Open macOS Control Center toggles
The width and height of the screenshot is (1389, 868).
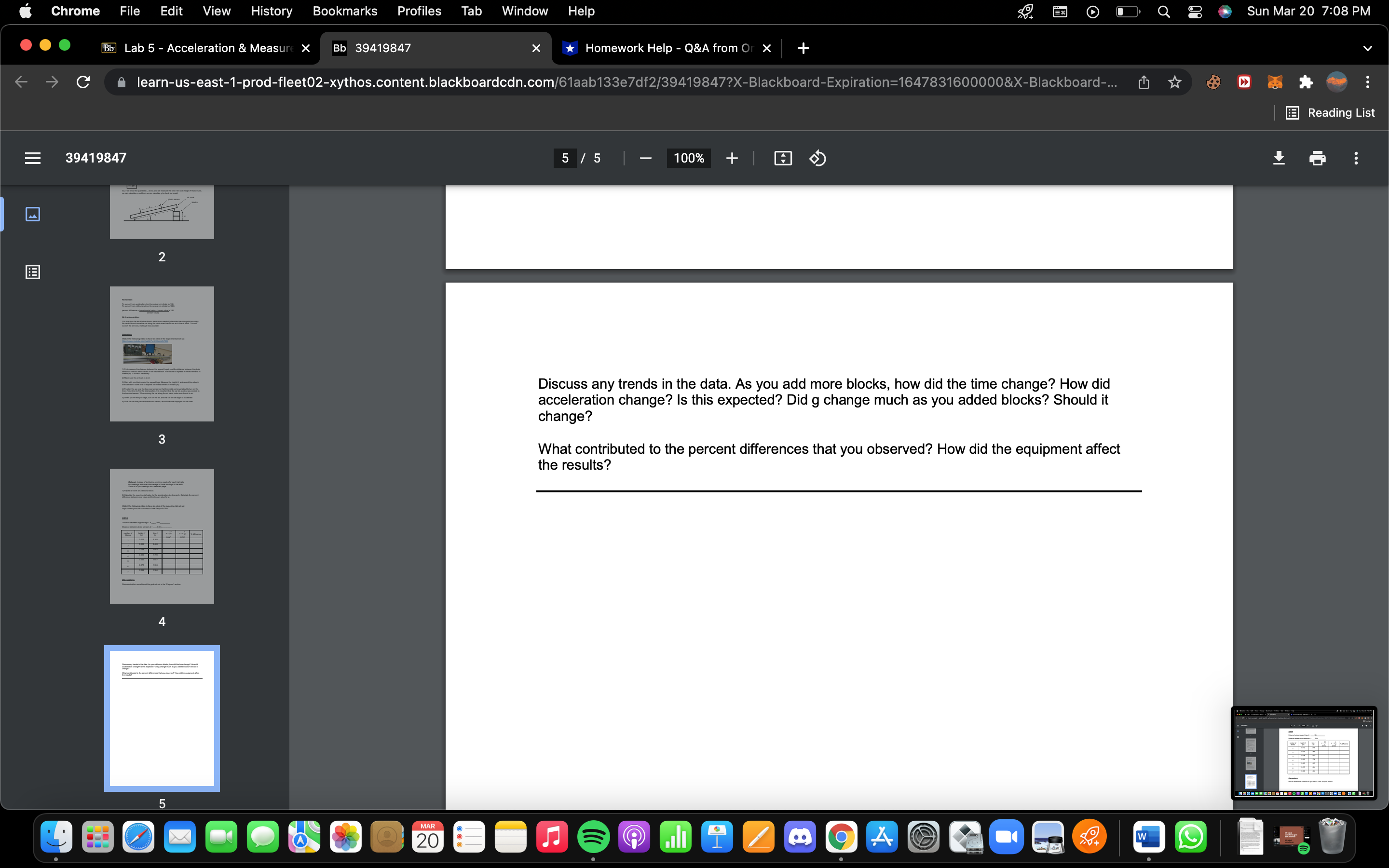1195,12
